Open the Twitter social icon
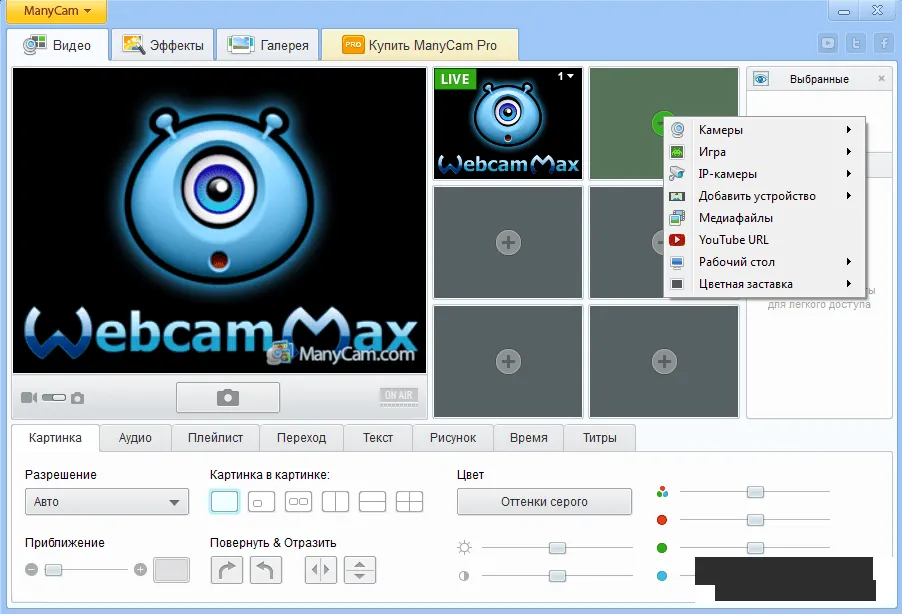Viewport: 902px width, 614px height. [856, 43]
